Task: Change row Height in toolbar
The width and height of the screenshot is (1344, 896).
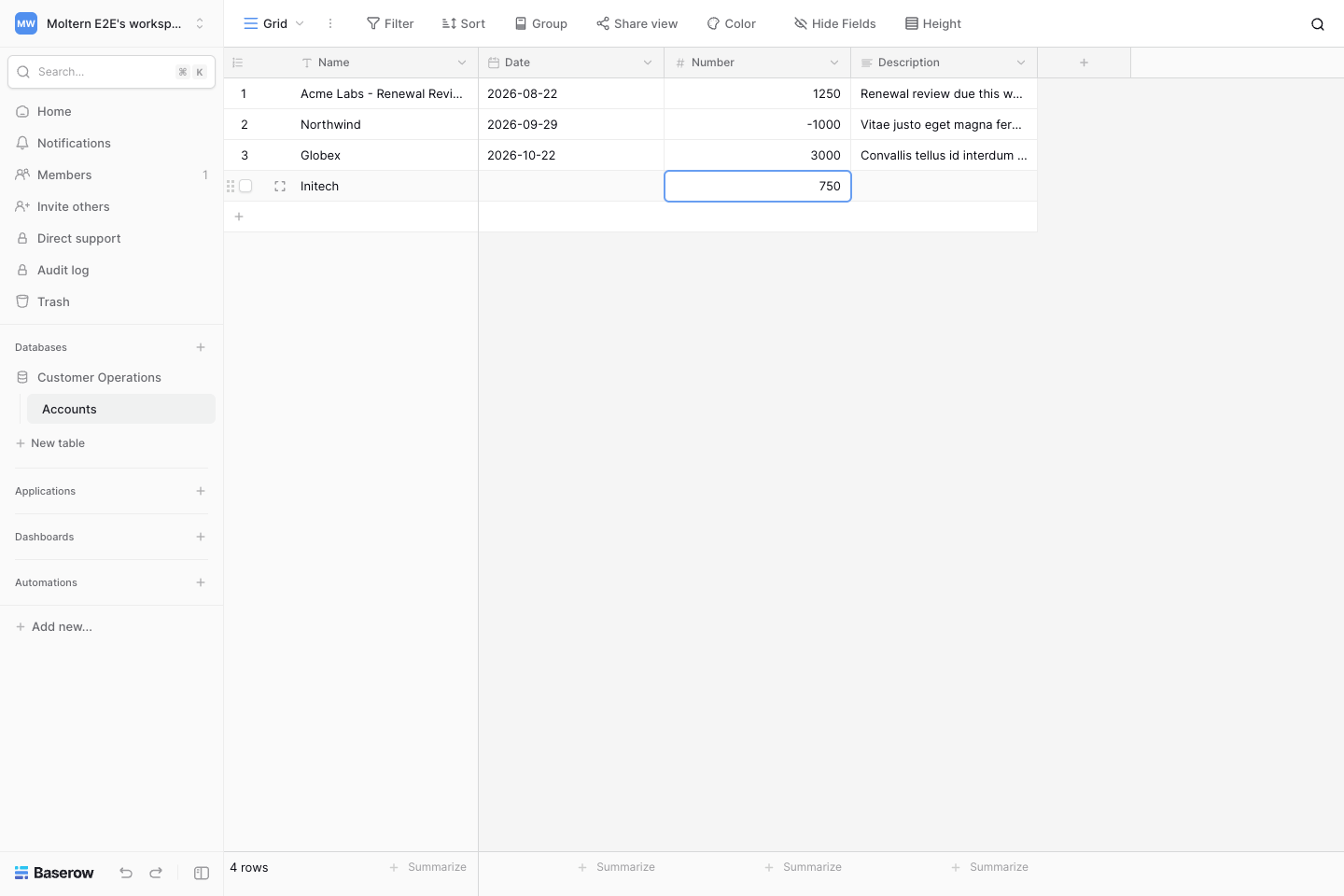Action: point(933,23)
